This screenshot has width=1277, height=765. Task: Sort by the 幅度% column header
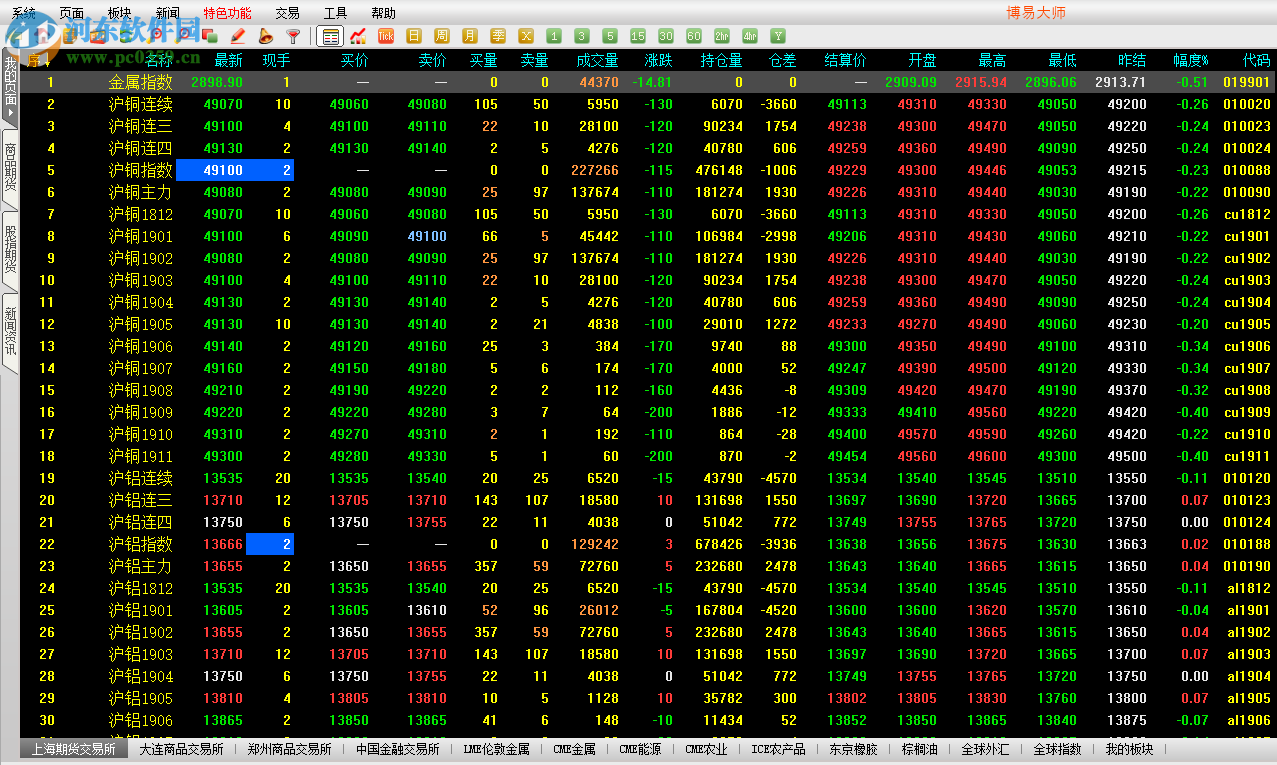pyautogui.click(x=1191, y=61)
